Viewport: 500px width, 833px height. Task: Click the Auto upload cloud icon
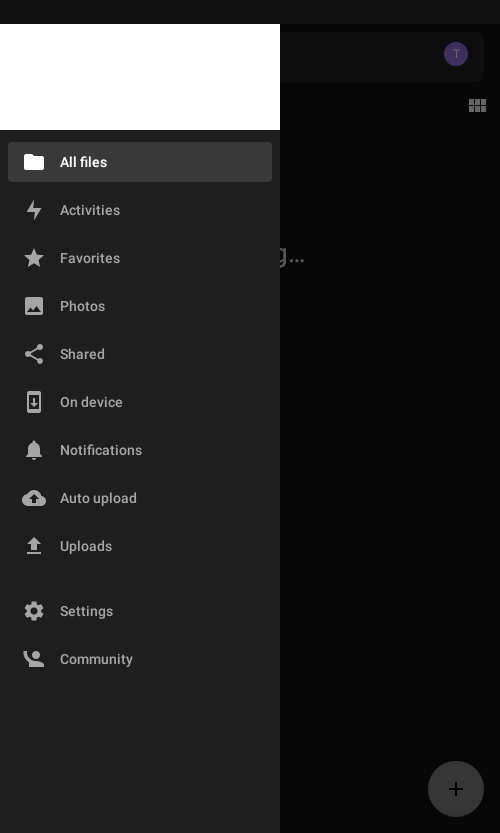pos(34,498)
